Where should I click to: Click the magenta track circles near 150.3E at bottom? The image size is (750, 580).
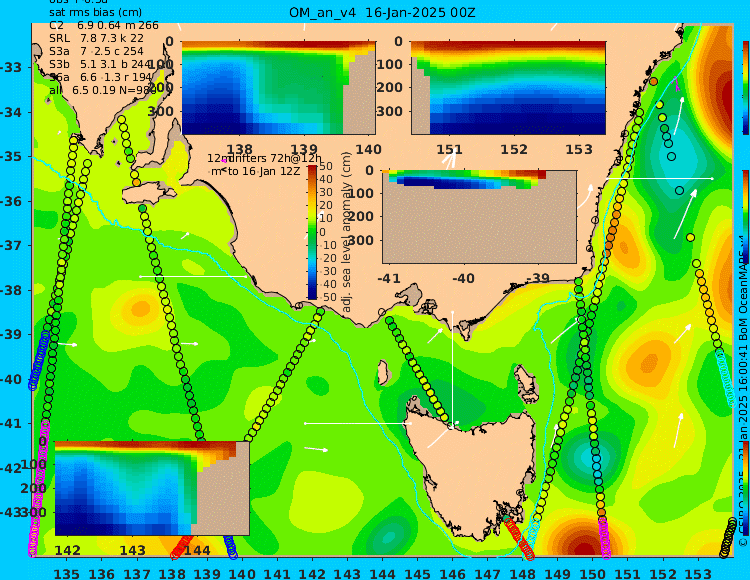tap(604, 537)
